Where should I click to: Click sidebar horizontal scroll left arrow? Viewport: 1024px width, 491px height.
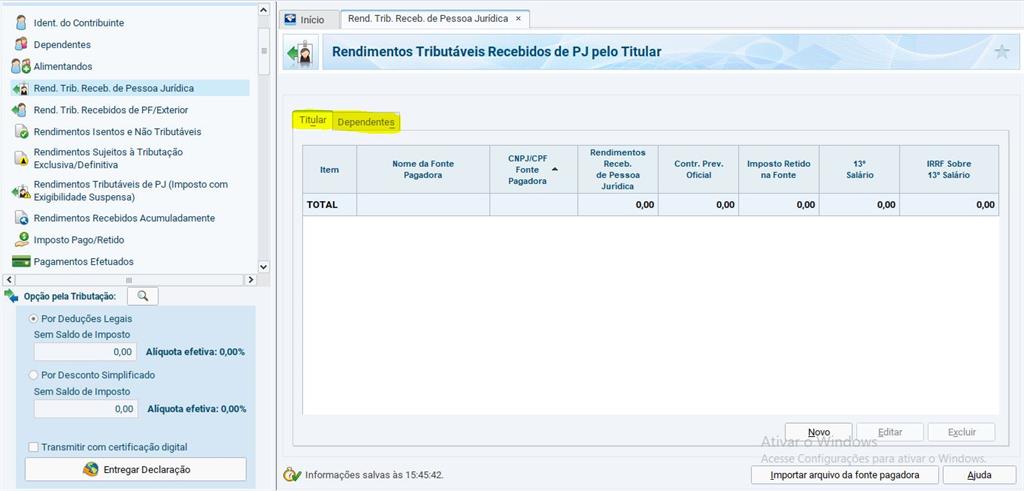click(9, 279)
